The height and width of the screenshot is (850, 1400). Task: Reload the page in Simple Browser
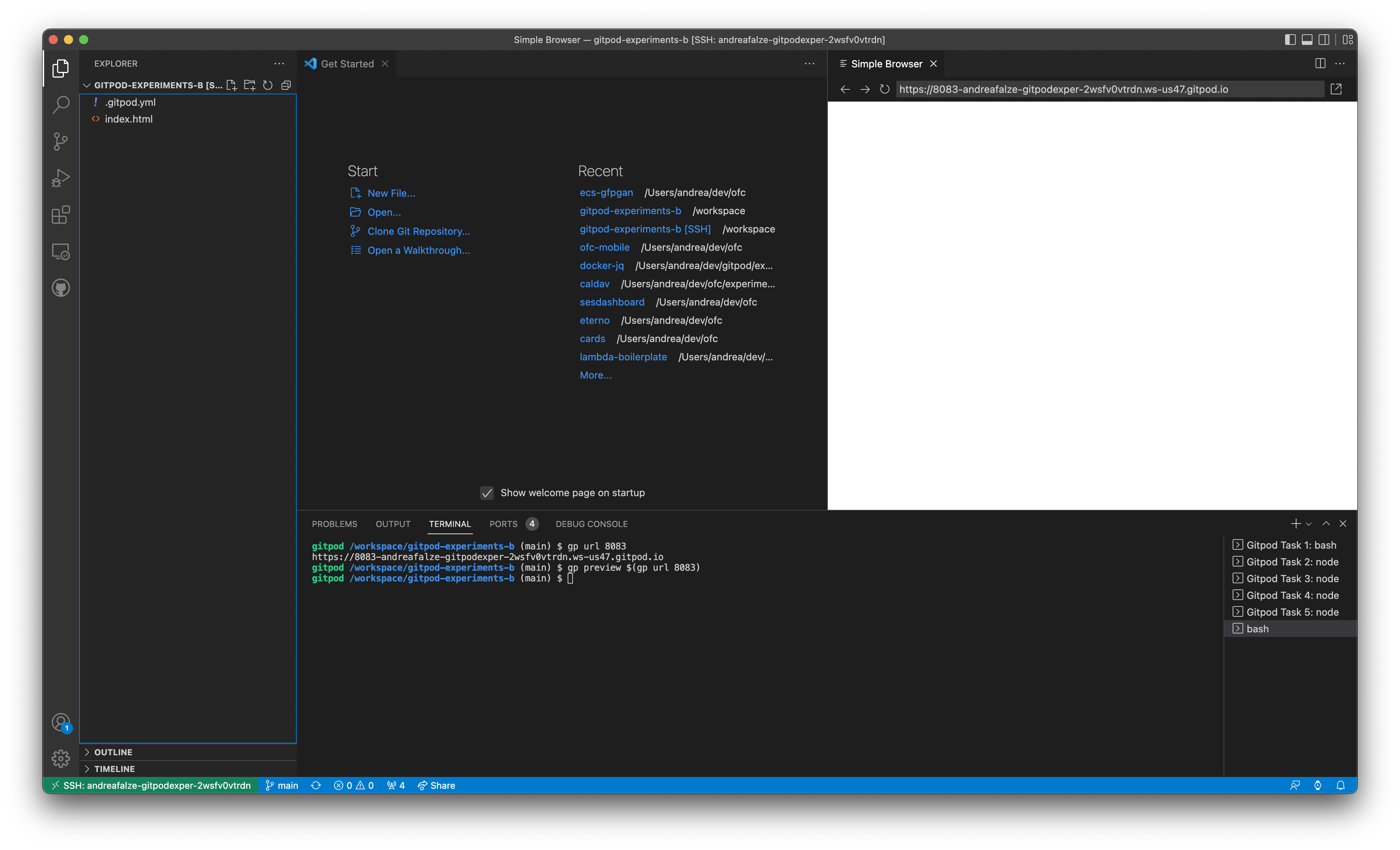coord(884,89)
